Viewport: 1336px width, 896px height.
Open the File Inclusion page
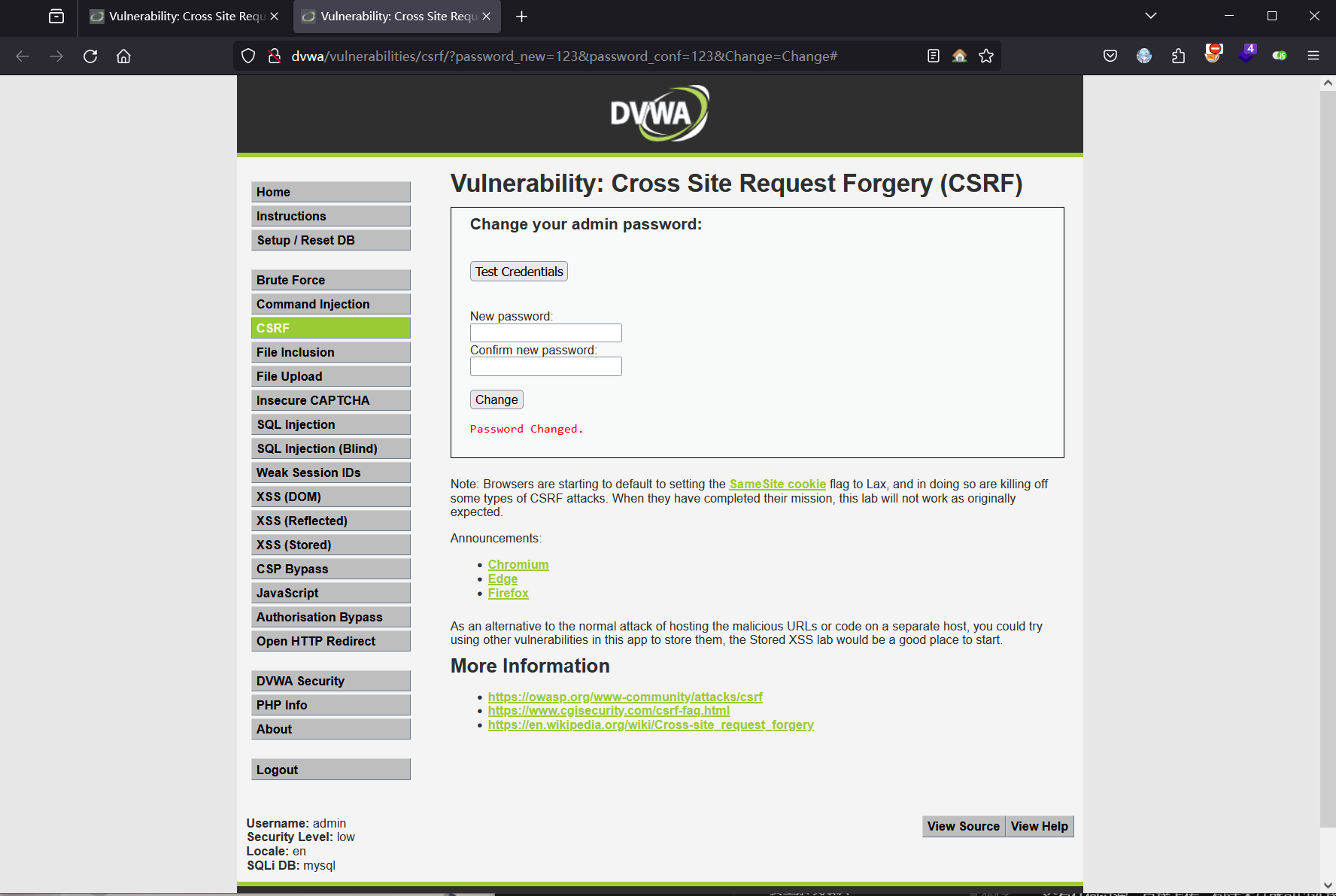pos(331,352)
